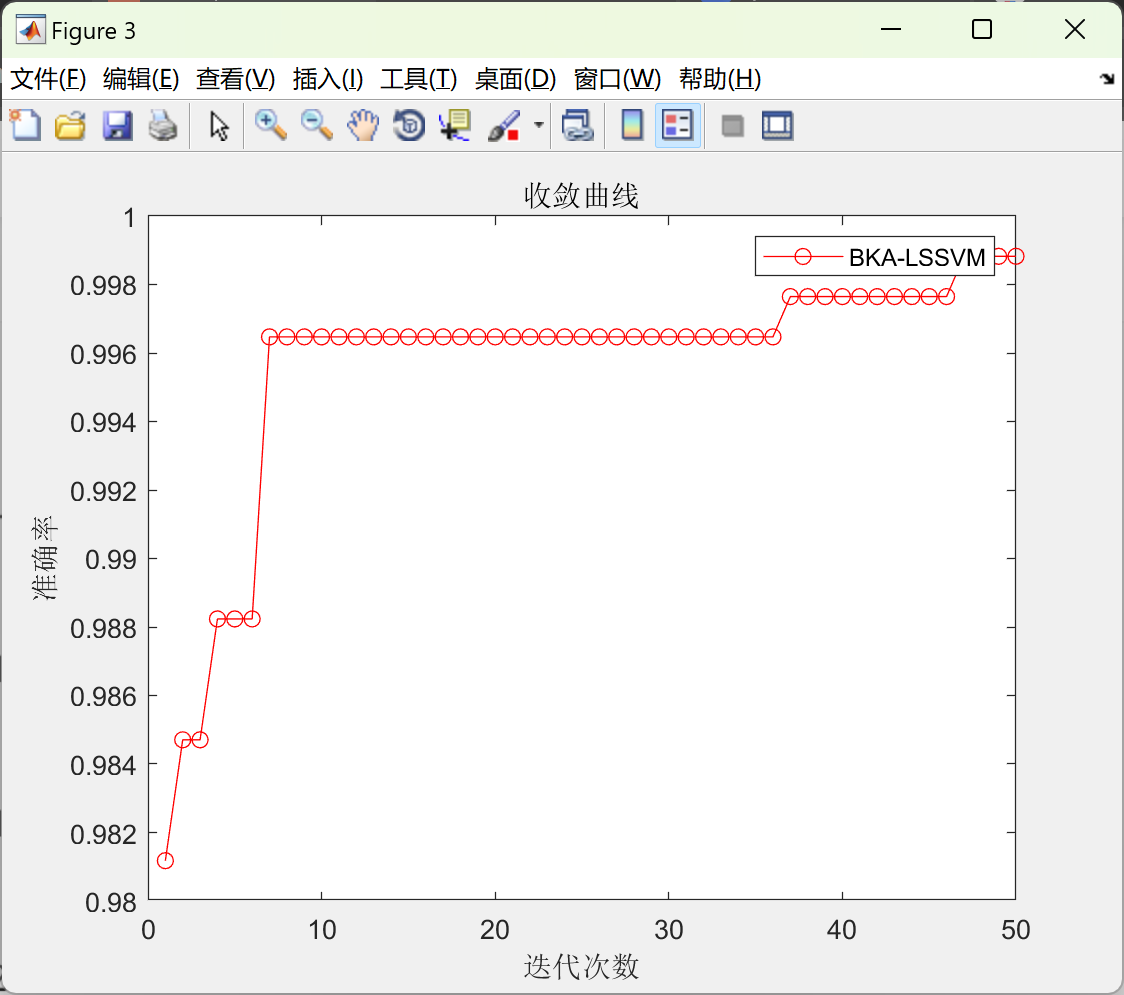Minimize the Figure 3 window
The image size is (1124, 995).
[x=890, y=29]
